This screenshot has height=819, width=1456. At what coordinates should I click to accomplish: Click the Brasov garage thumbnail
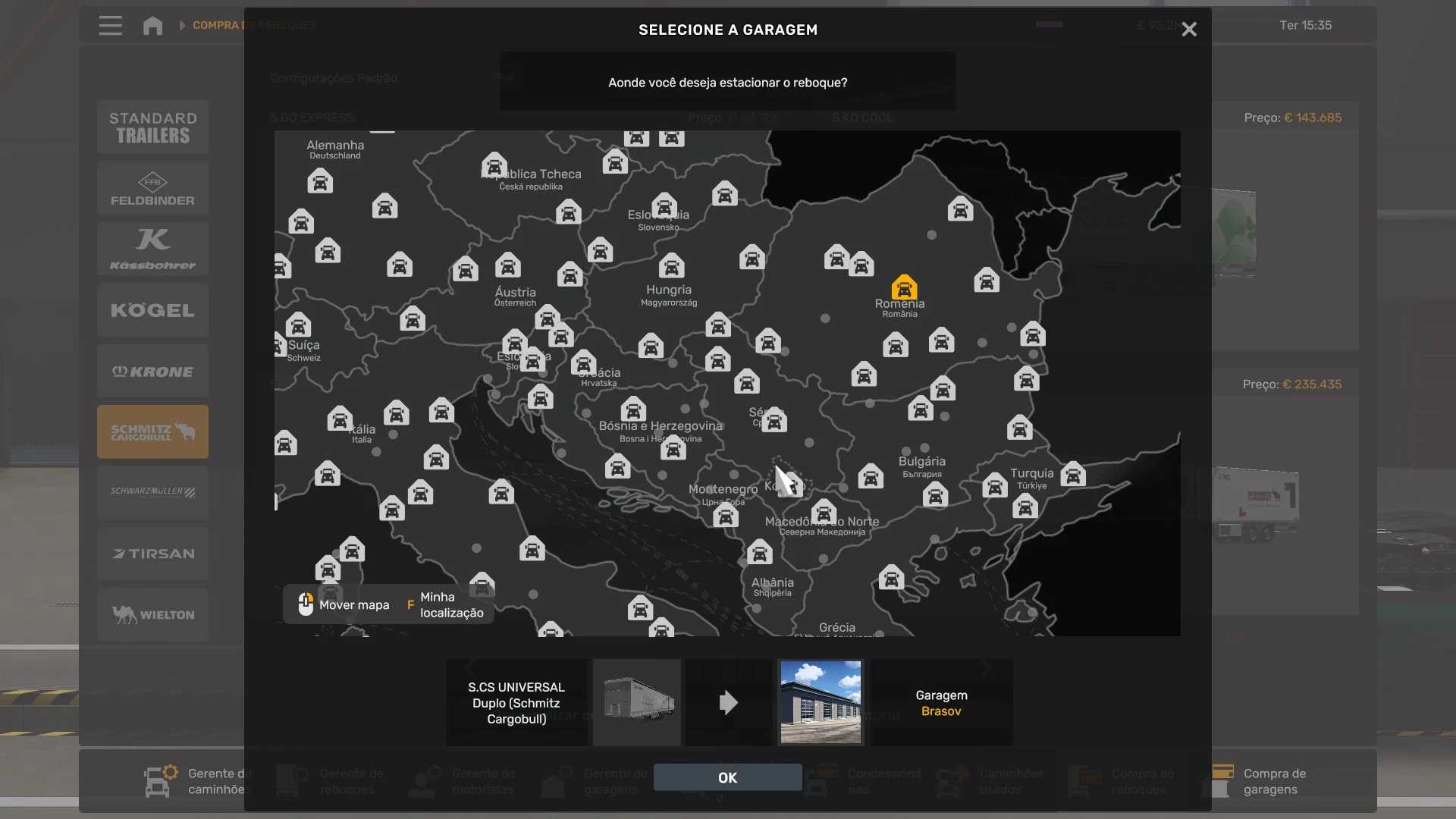tap(821, 702)
